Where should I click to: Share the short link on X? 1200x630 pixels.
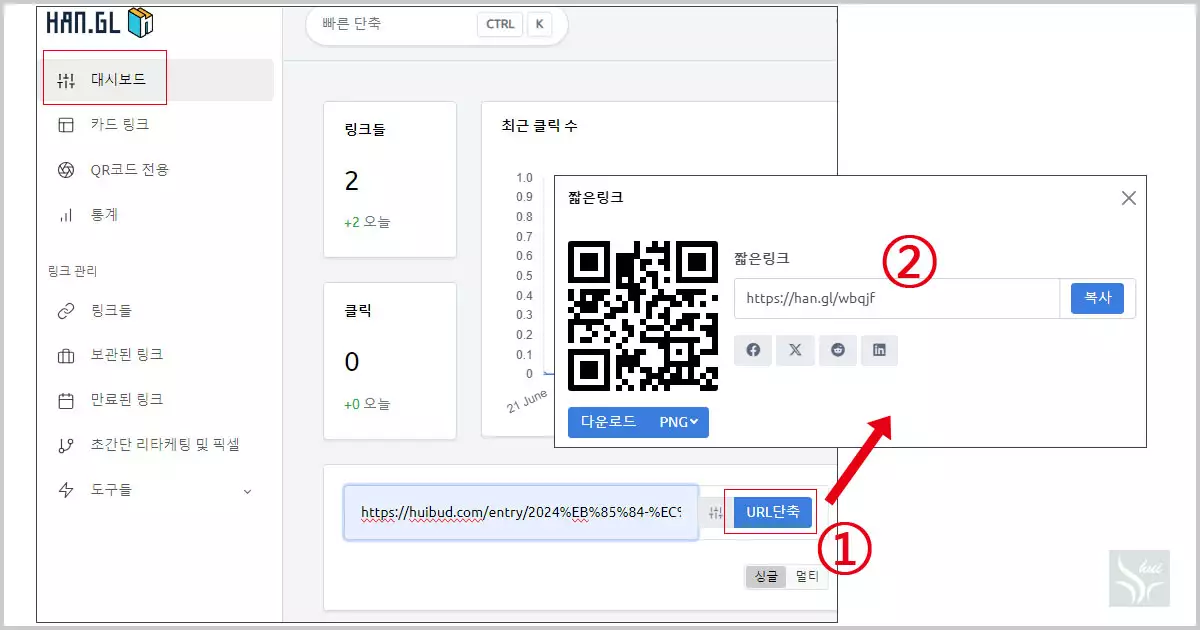coord(795,350)
